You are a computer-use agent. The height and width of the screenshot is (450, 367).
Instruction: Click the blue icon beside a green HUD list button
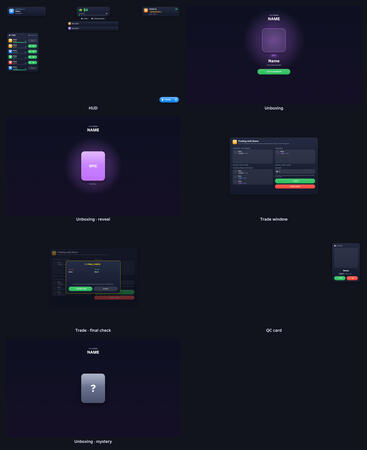point(10,51)
